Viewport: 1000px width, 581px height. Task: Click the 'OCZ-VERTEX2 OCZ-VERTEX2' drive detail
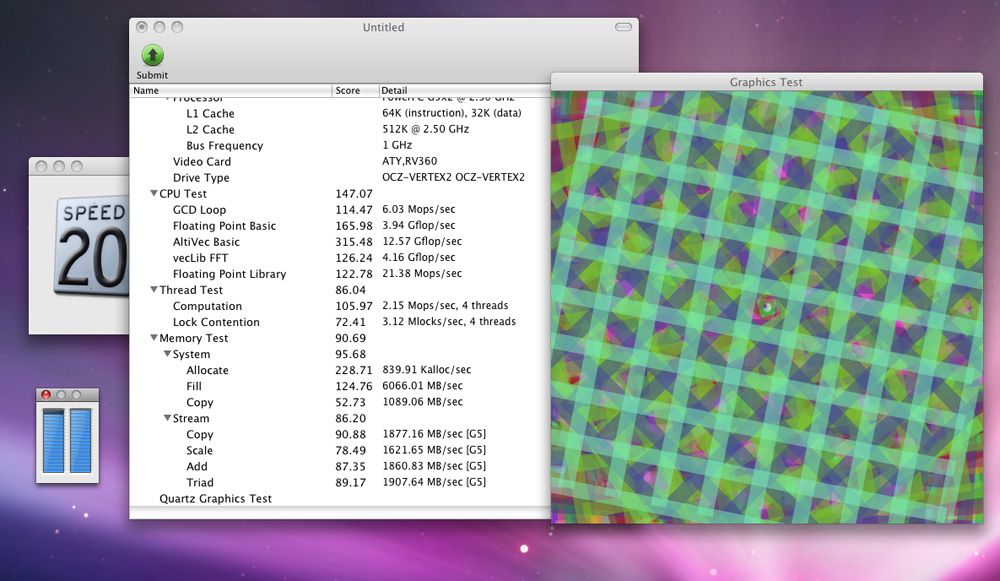point(453,177)
